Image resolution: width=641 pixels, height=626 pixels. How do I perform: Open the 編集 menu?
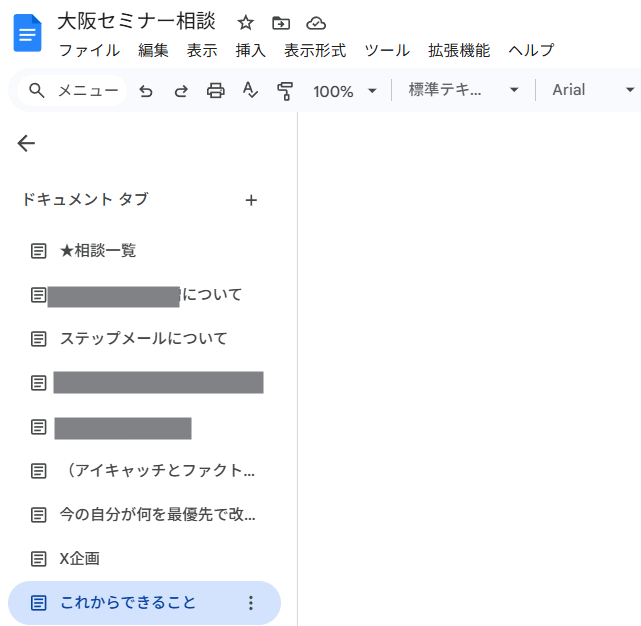153,51
